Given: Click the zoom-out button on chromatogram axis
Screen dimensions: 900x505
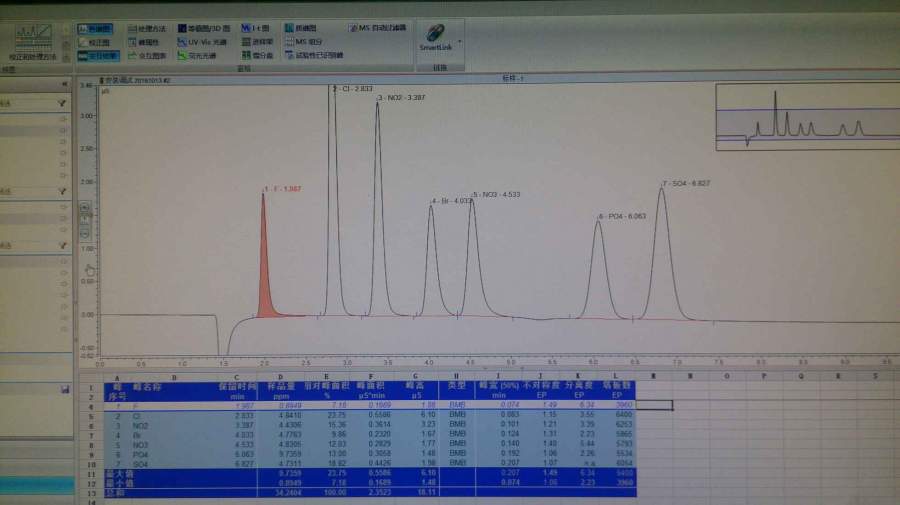Looking at the screenshot, I should 85,233.
